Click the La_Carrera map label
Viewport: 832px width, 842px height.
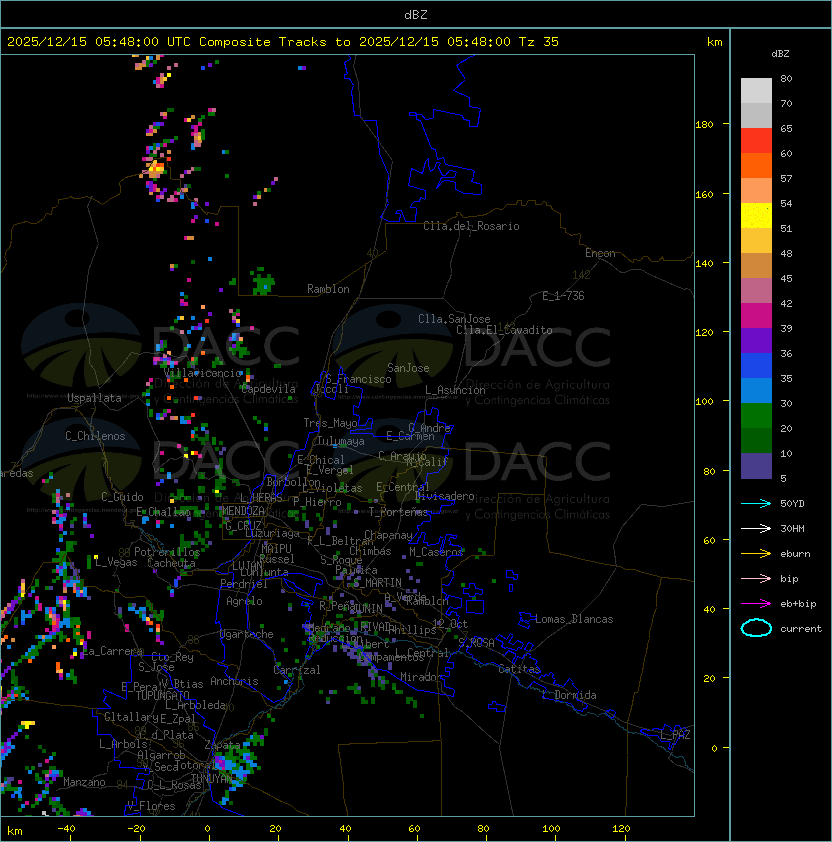click(x=112, y=651)
